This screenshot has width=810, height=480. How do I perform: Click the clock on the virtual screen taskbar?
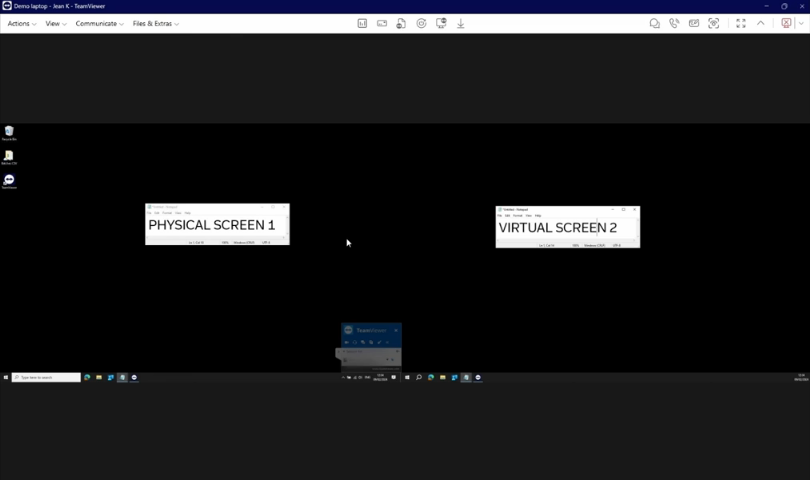click(x=801, y=377)
